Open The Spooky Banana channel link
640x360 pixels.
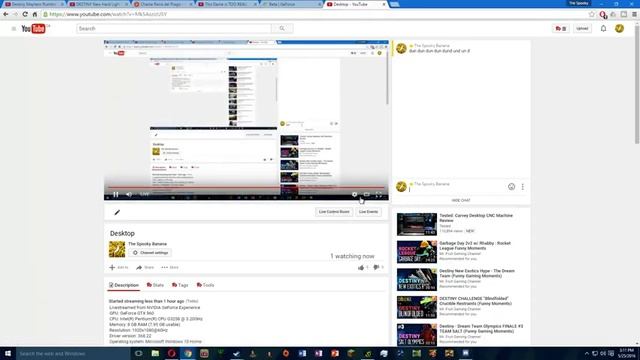coord(147,244)
